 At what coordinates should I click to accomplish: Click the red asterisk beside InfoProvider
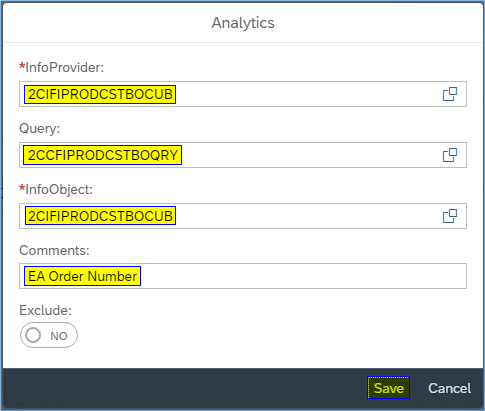[22, 66]
